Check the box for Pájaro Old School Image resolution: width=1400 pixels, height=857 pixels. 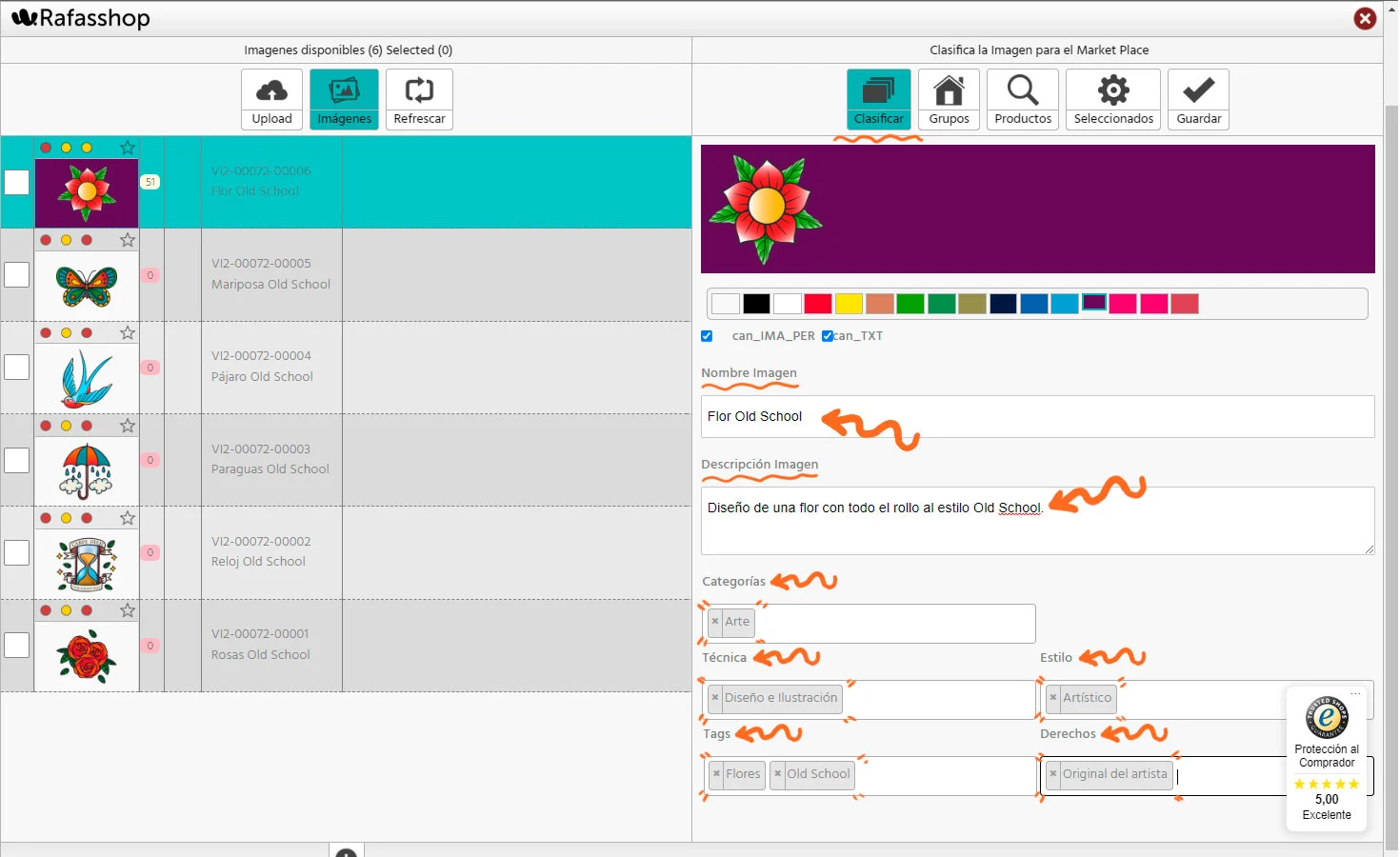[17, 368]
